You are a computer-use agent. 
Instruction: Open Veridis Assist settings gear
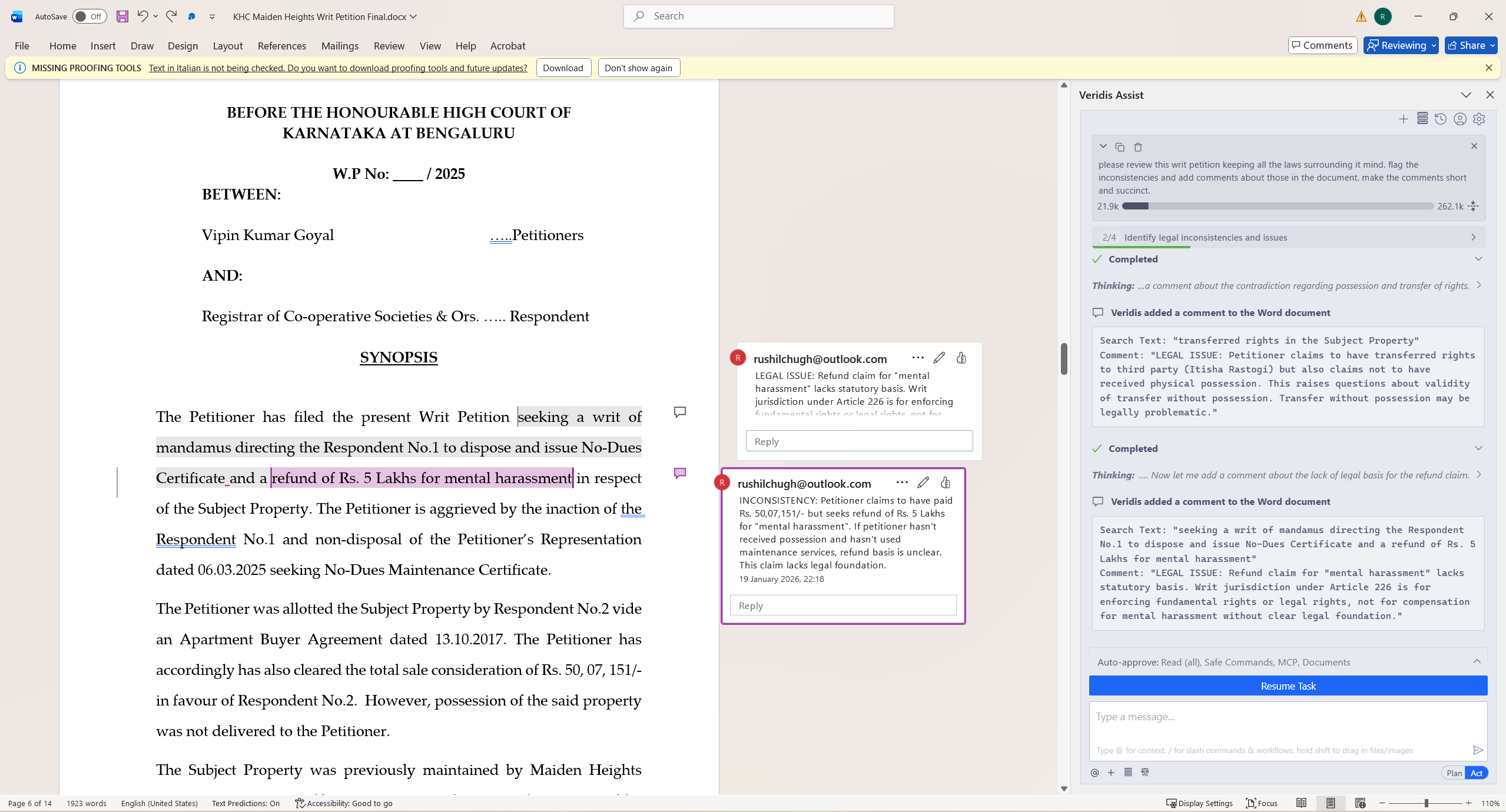click(x=1479, y=118)
